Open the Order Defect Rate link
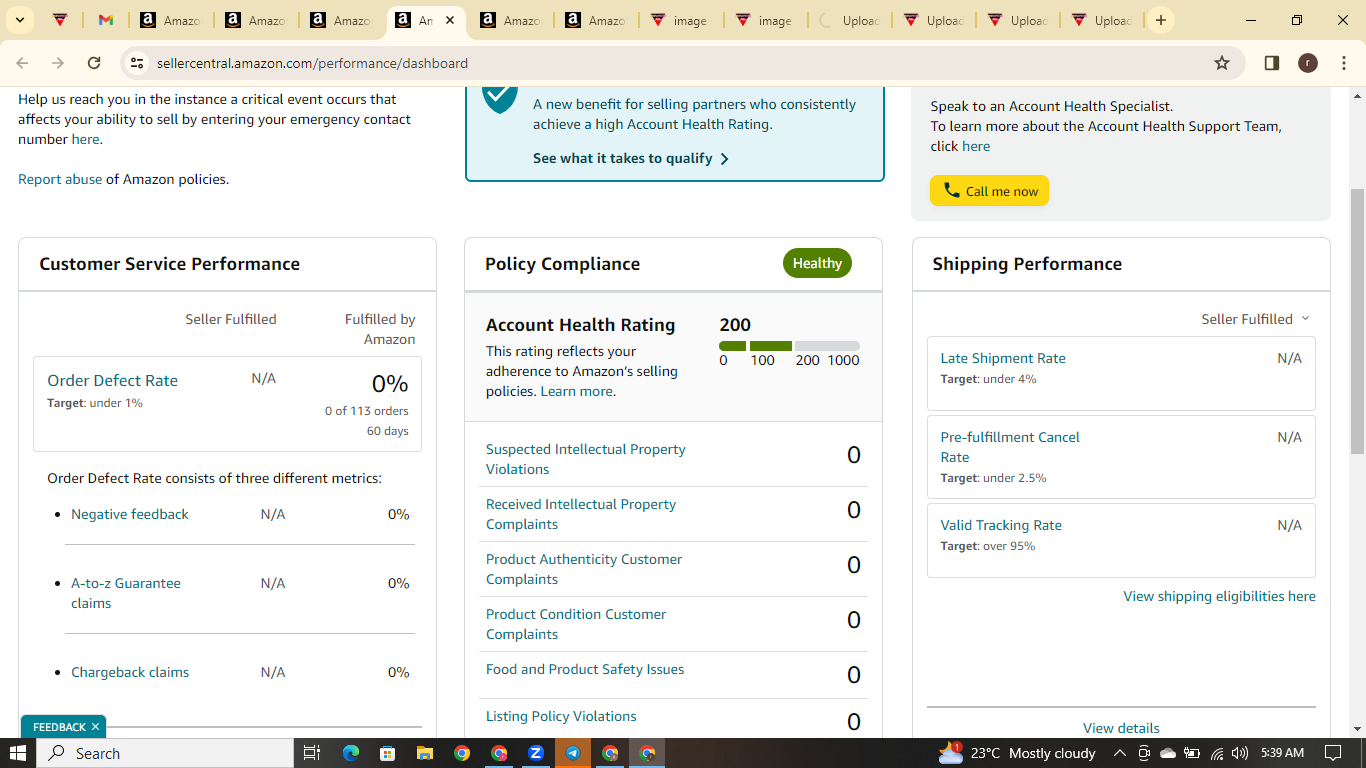The height and width of the screenshot is (768, 1366). coord(112,380)
